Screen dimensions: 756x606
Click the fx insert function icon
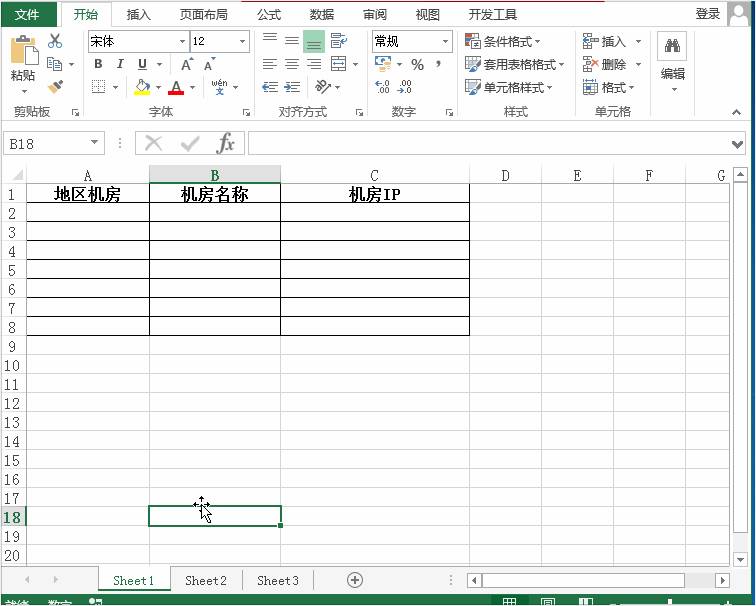pos(226,143)
